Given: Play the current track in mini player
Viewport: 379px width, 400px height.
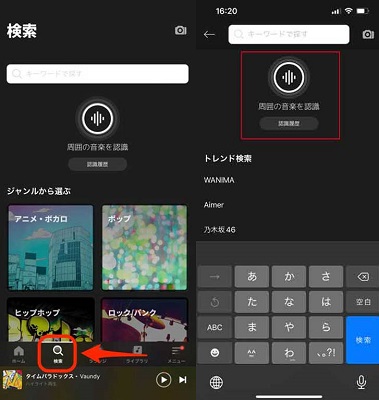Looking at the screenshot, I should pyautogui.click(x=163, y=380).
